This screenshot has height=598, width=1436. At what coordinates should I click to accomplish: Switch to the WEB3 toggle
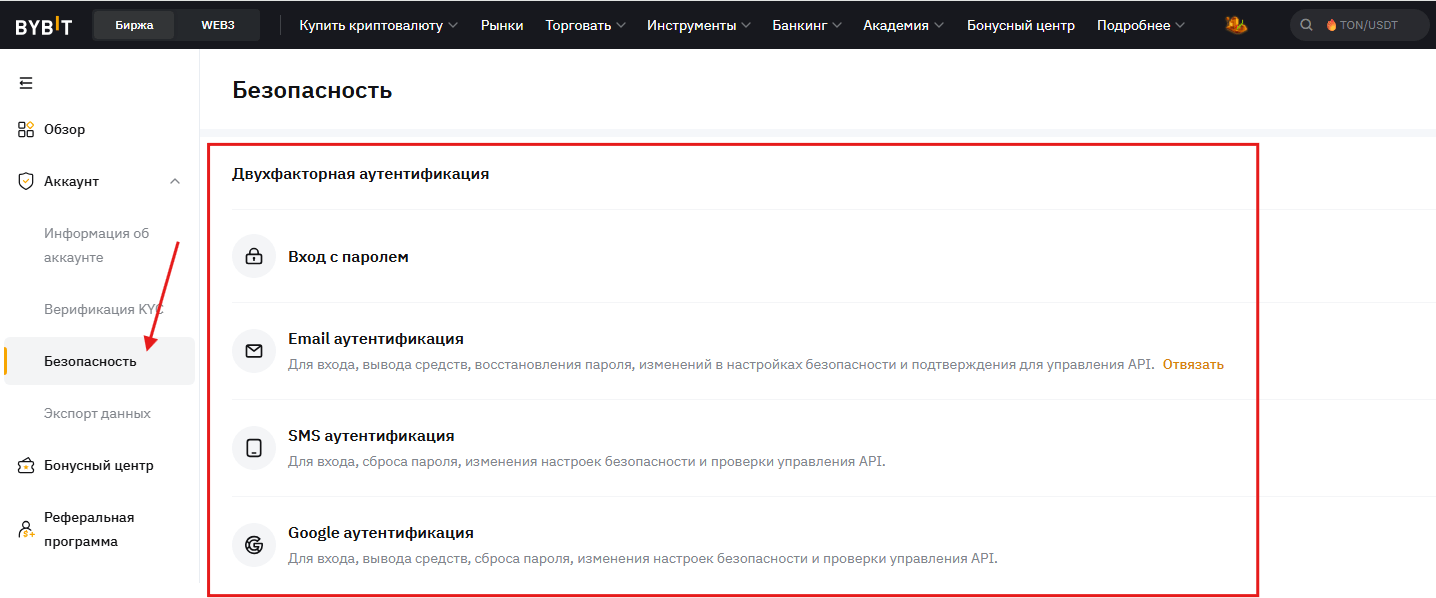(217, 25)
